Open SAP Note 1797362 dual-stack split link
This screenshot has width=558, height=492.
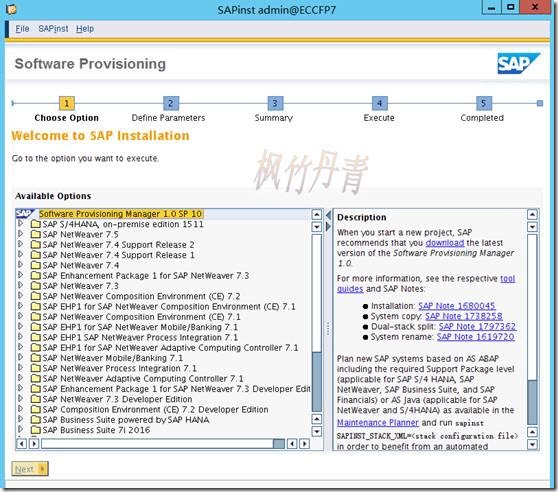coord(477,327)
